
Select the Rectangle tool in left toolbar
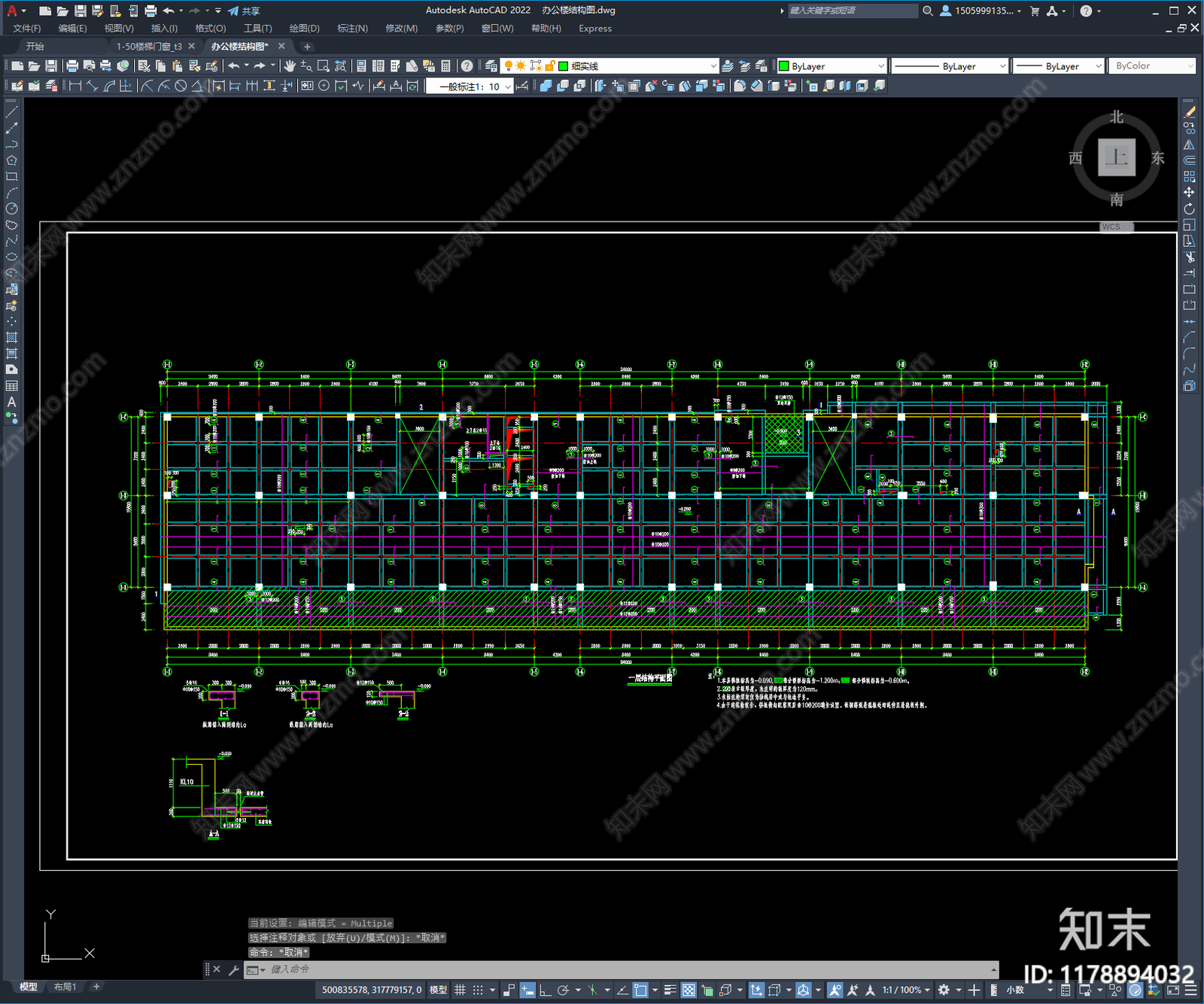point(11,176)
